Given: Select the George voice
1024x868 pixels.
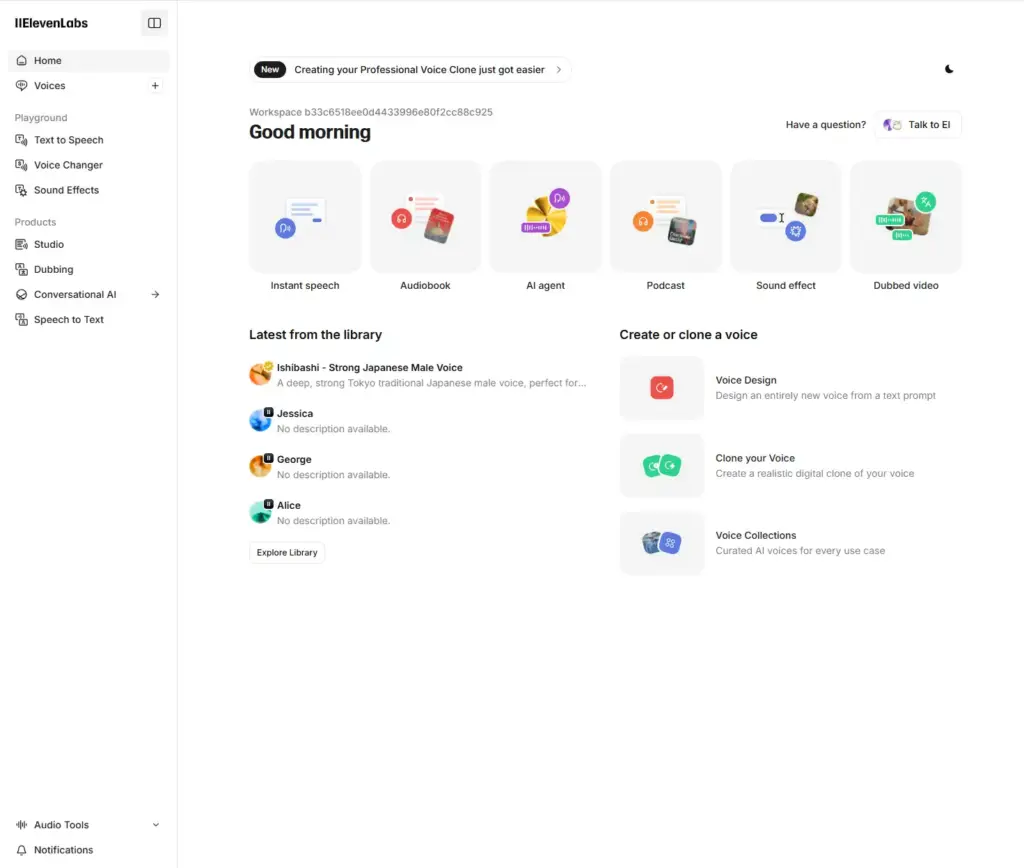Looking at the screenshot, I should coord(418,466).
